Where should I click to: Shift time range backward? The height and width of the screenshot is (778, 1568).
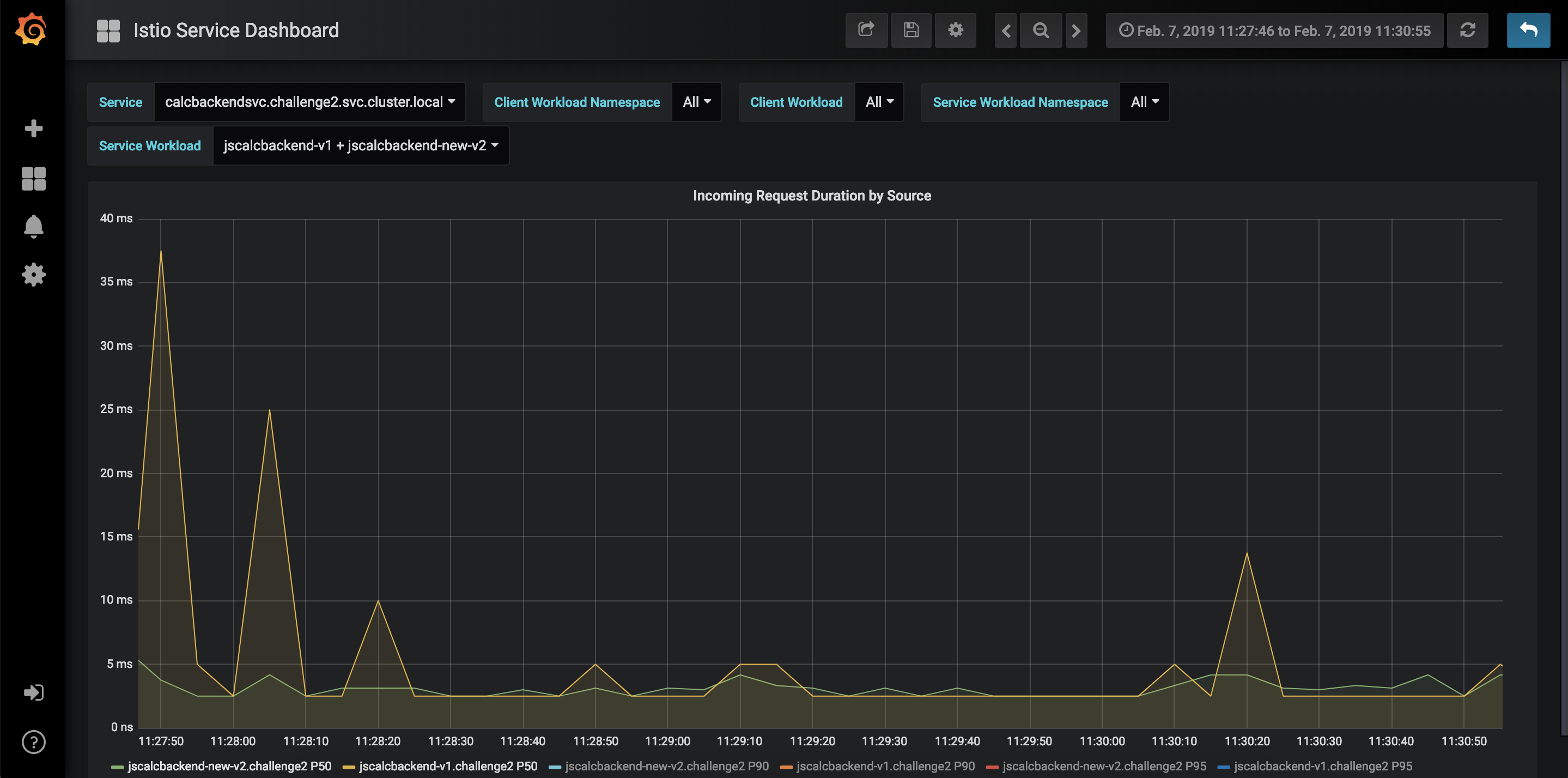(x=1006, y=31)
